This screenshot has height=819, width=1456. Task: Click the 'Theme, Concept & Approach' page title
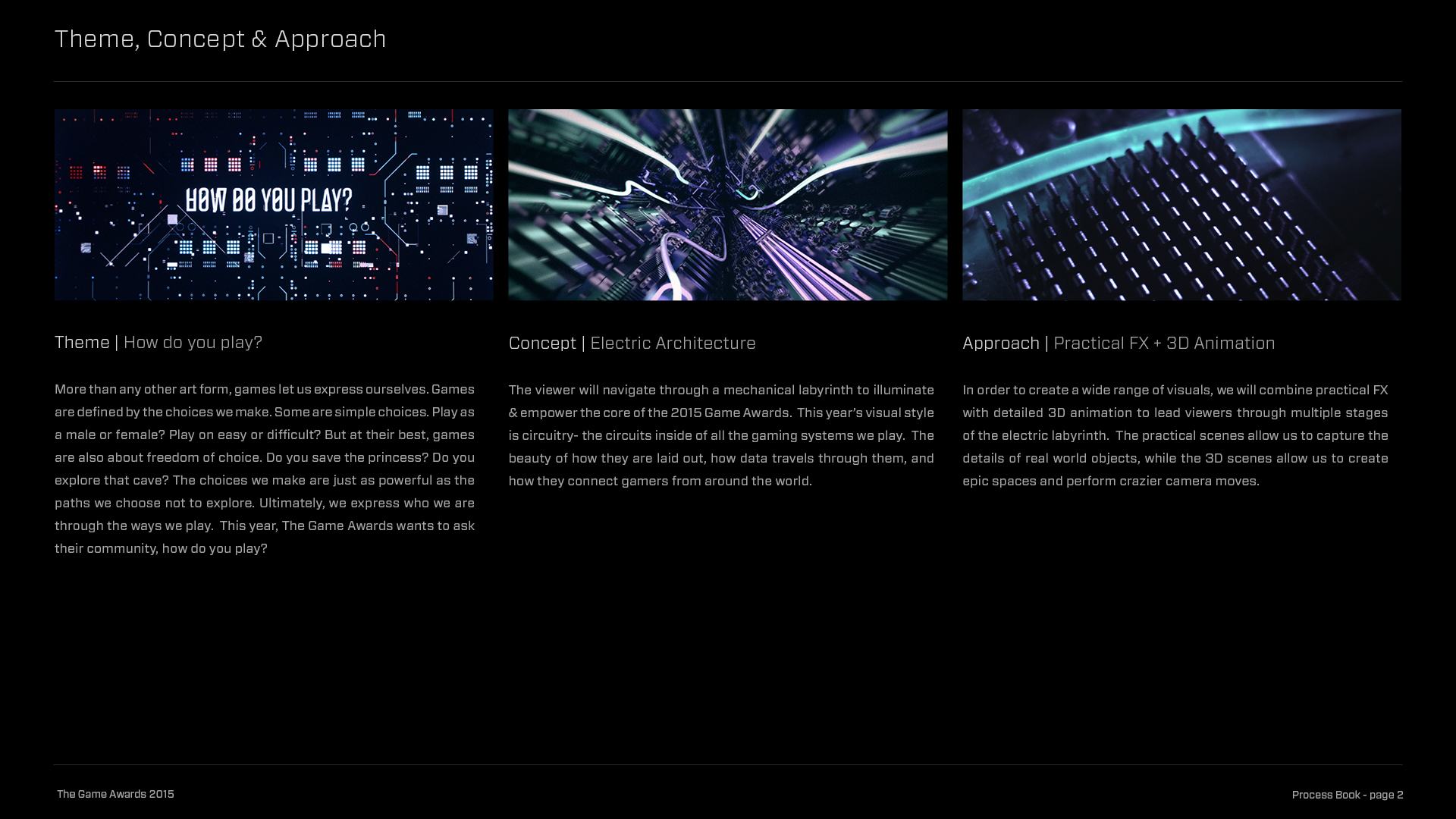tap(220, 39)
